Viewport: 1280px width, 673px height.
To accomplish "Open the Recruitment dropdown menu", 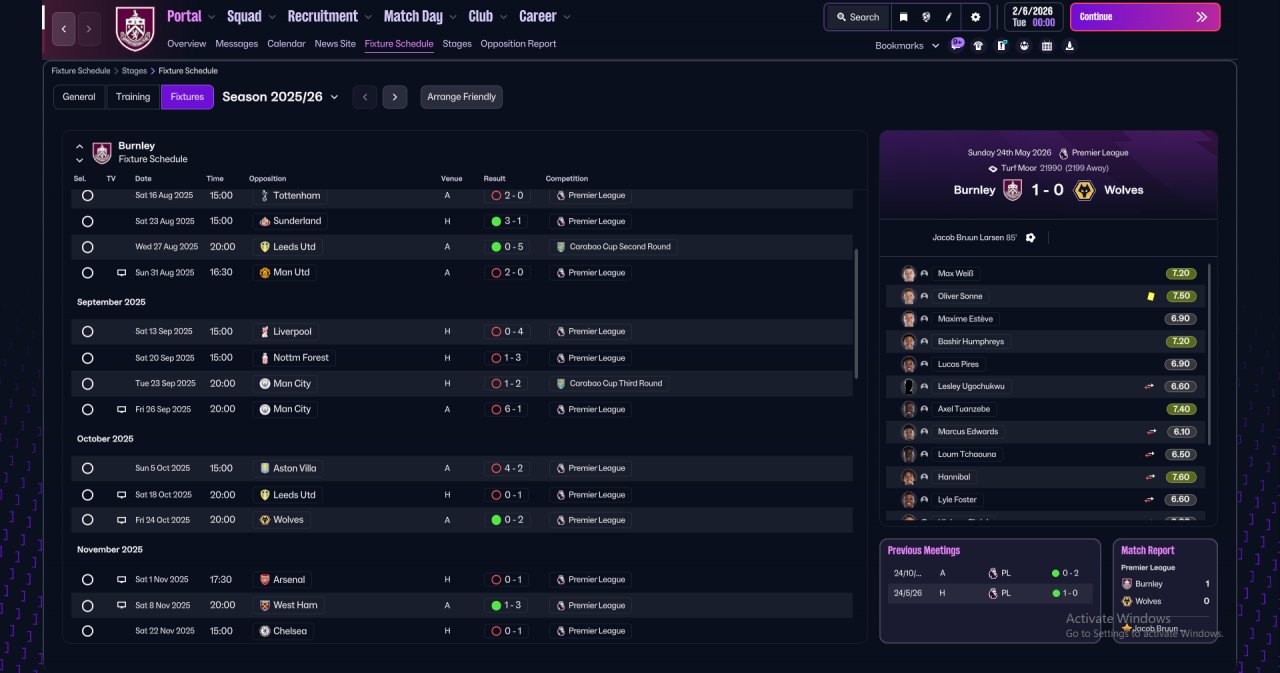I will click(x=329, y=16).
